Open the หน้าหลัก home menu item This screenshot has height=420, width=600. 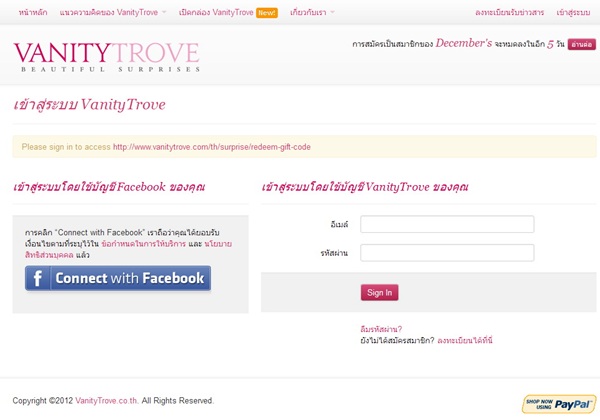coord(33,12)
